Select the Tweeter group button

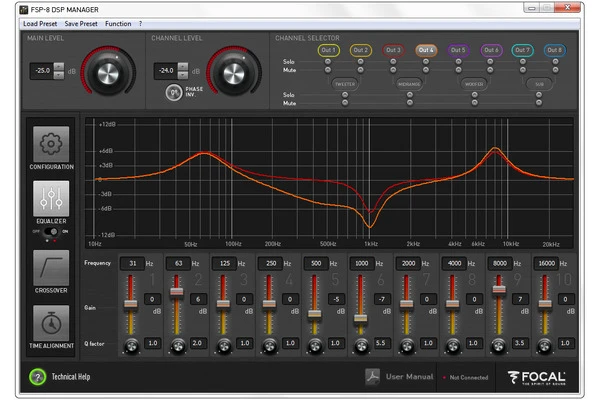click(x=345, y=84)
